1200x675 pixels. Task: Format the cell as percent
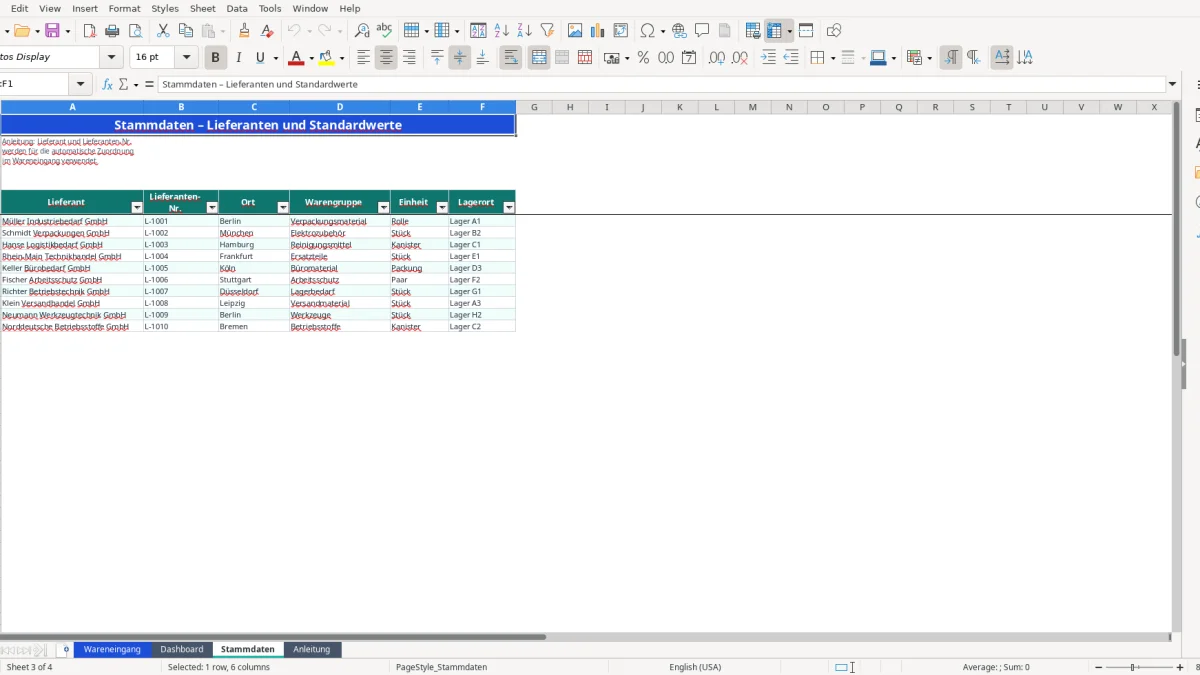click(x=643, y=58)
